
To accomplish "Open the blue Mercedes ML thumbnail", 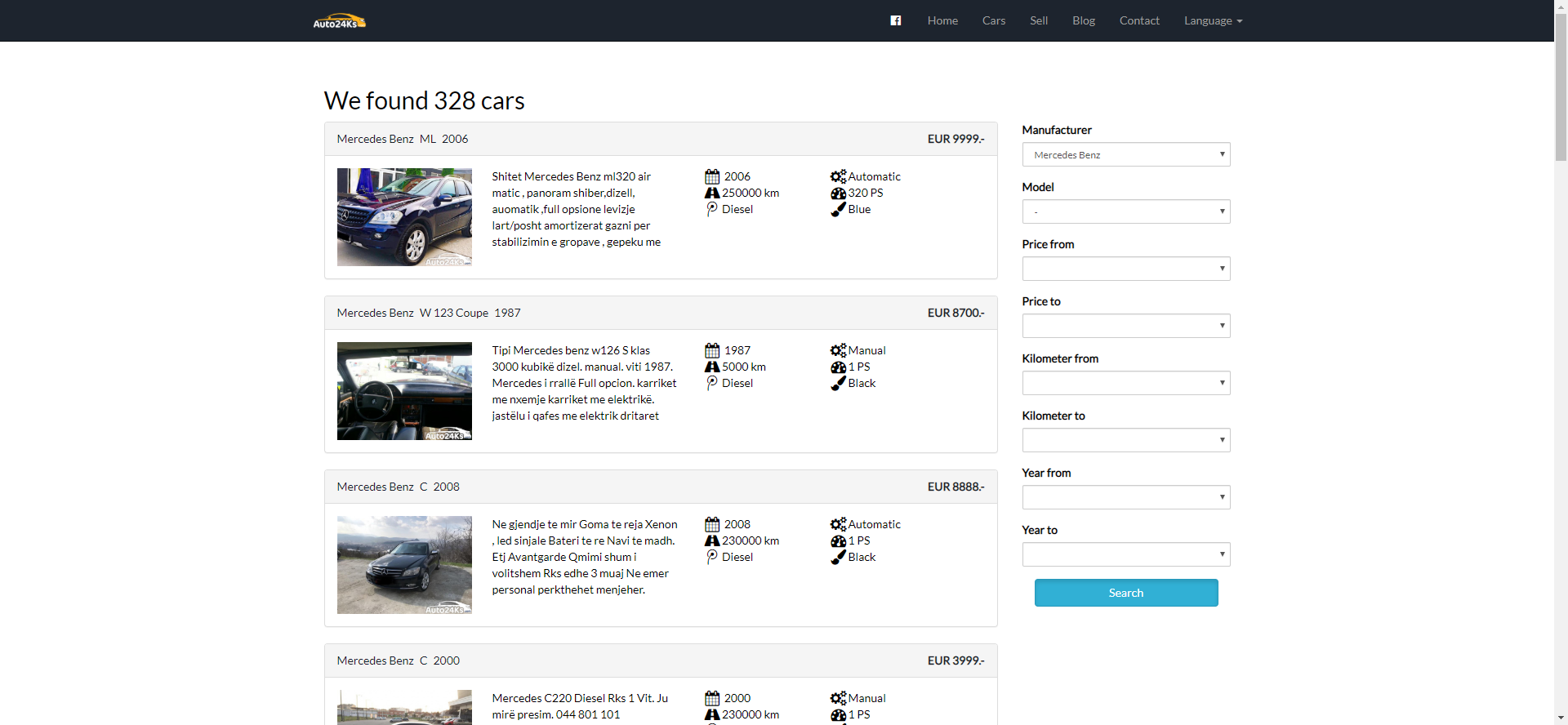I will [x=404, y=217].
